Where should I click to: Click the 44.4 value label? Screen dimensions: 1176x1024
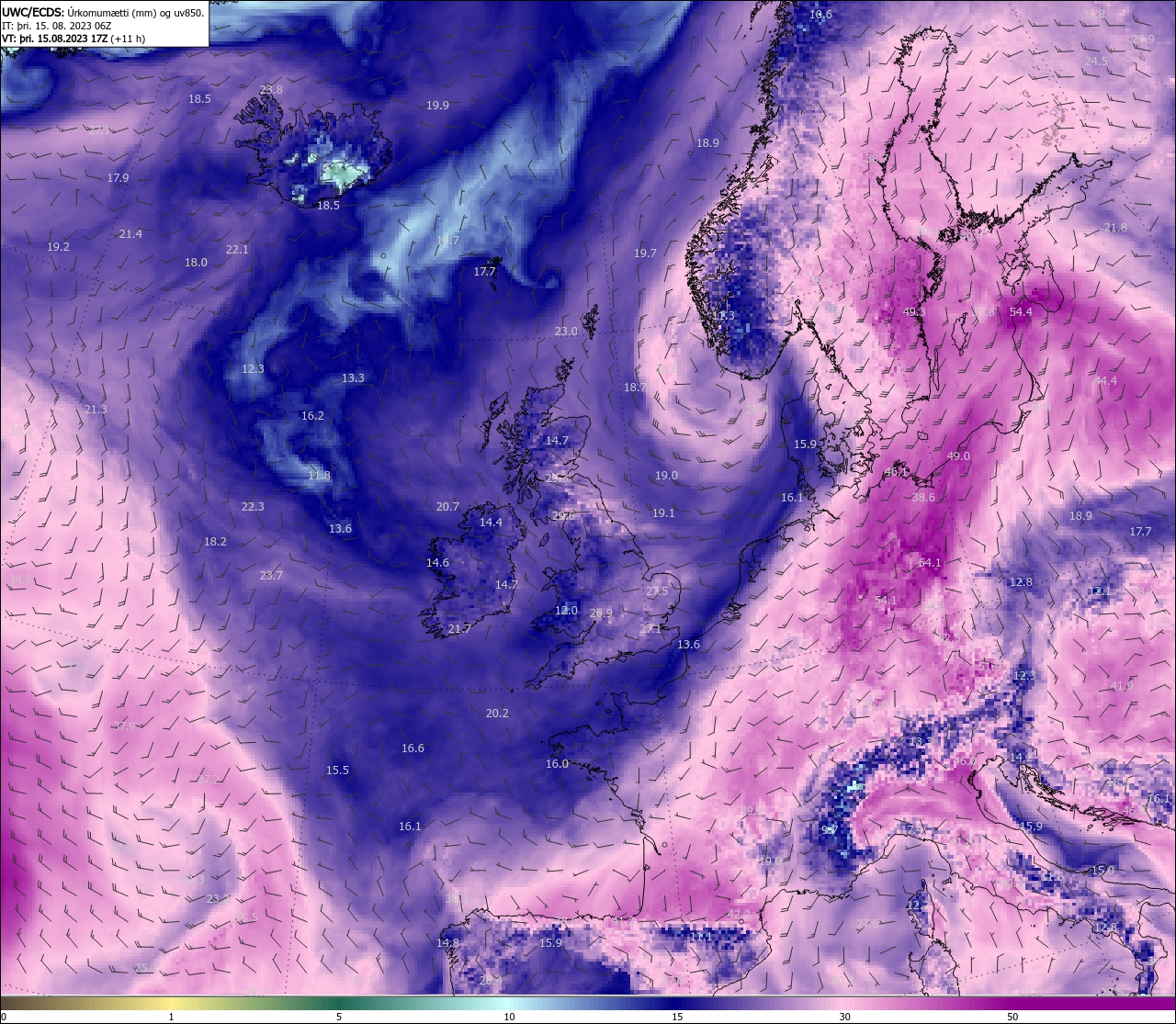(x=1105, y=381)
